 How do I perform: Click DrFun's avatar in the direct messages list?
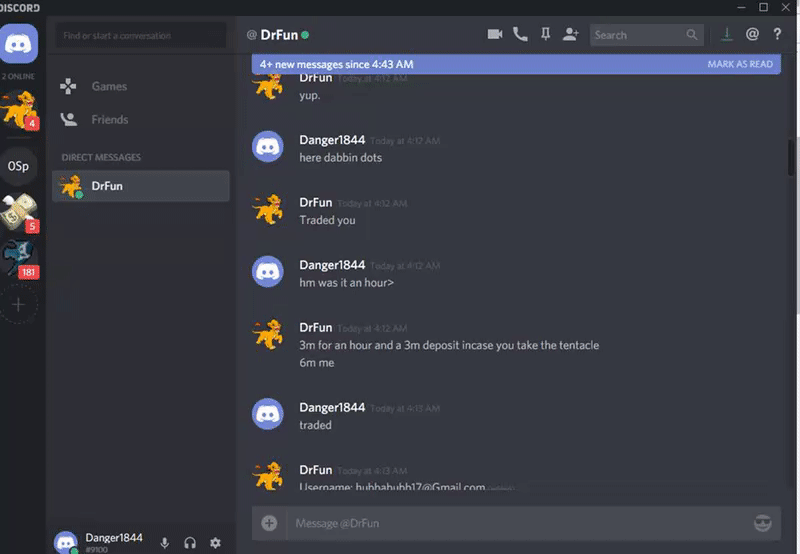(71, 186)
